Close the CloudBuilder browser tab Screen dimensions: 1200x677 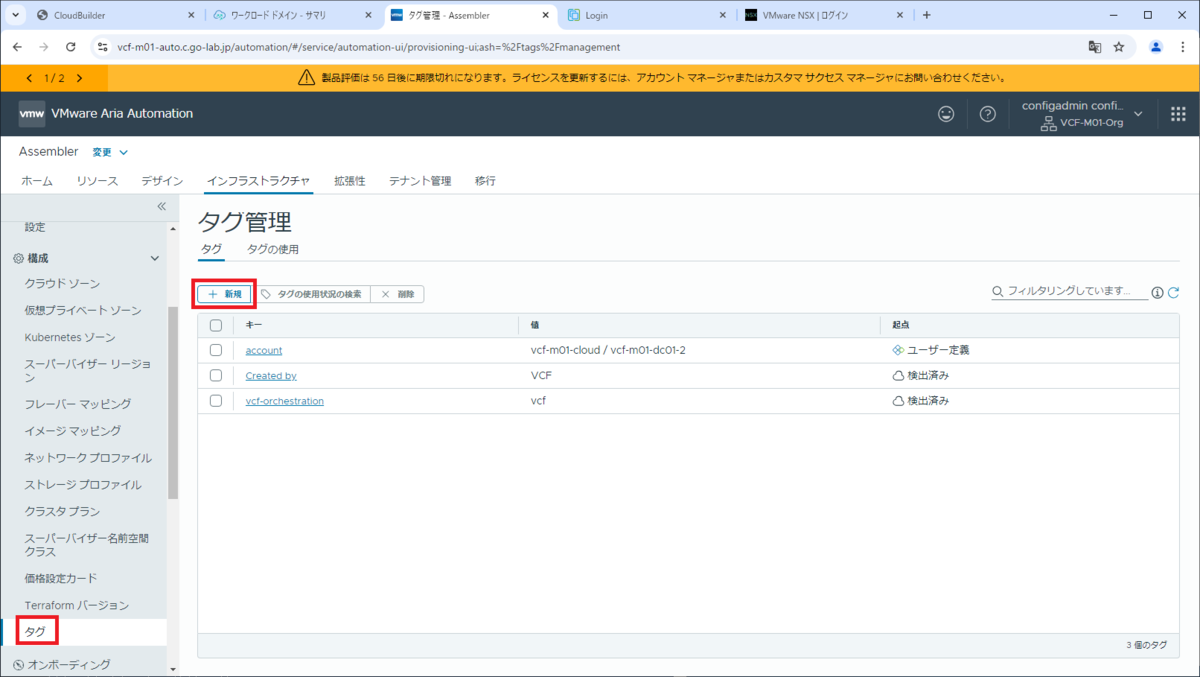(x=192, y=15)
